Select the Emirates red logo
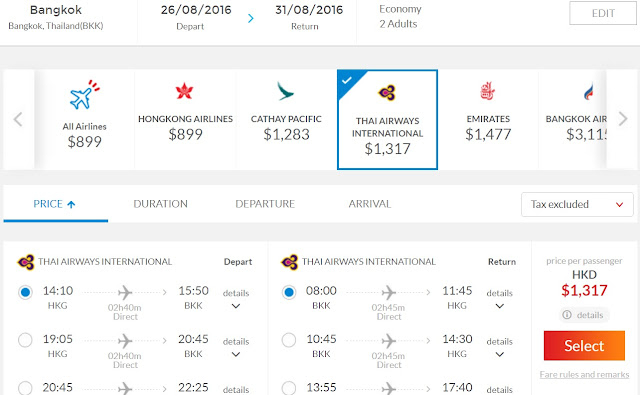This screenshot has height=395, width=640. [x=487, y=91]
